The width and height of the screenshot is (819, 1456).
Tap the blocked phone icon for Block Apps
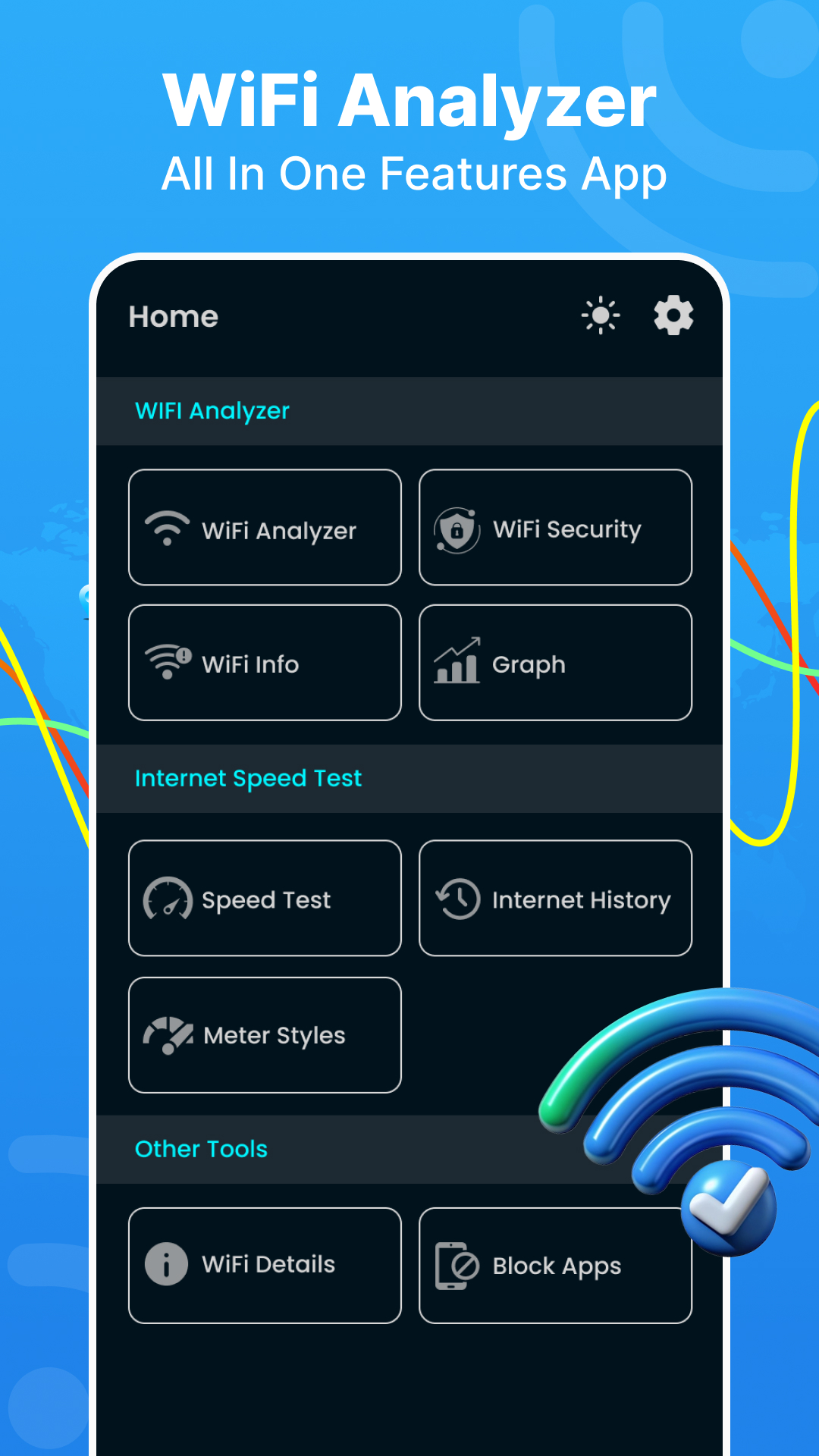coord(457,1266)
